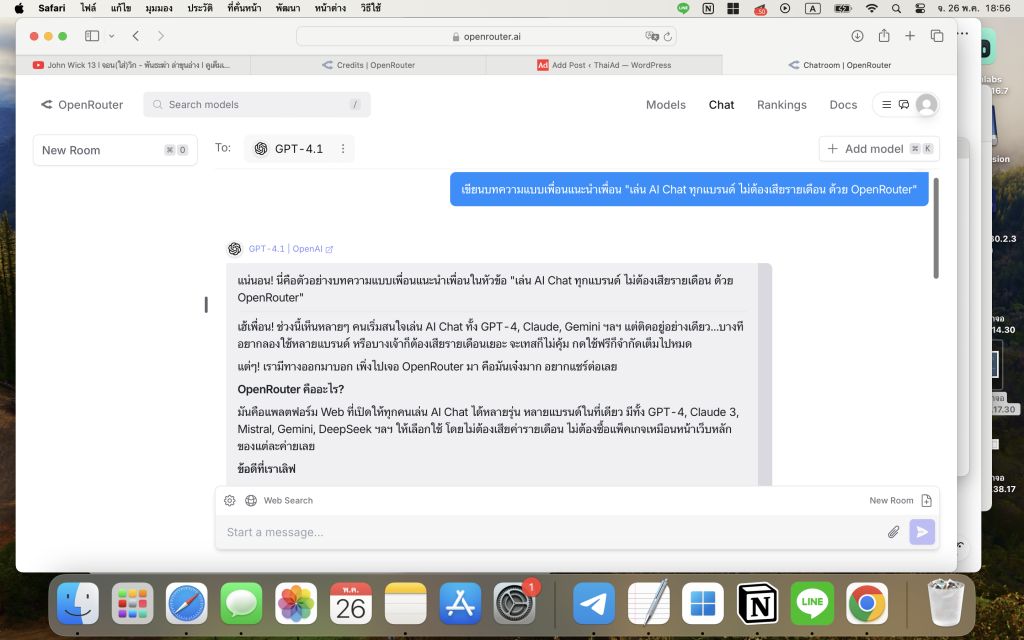Open App Store in the Dock

tap(460, 603)
